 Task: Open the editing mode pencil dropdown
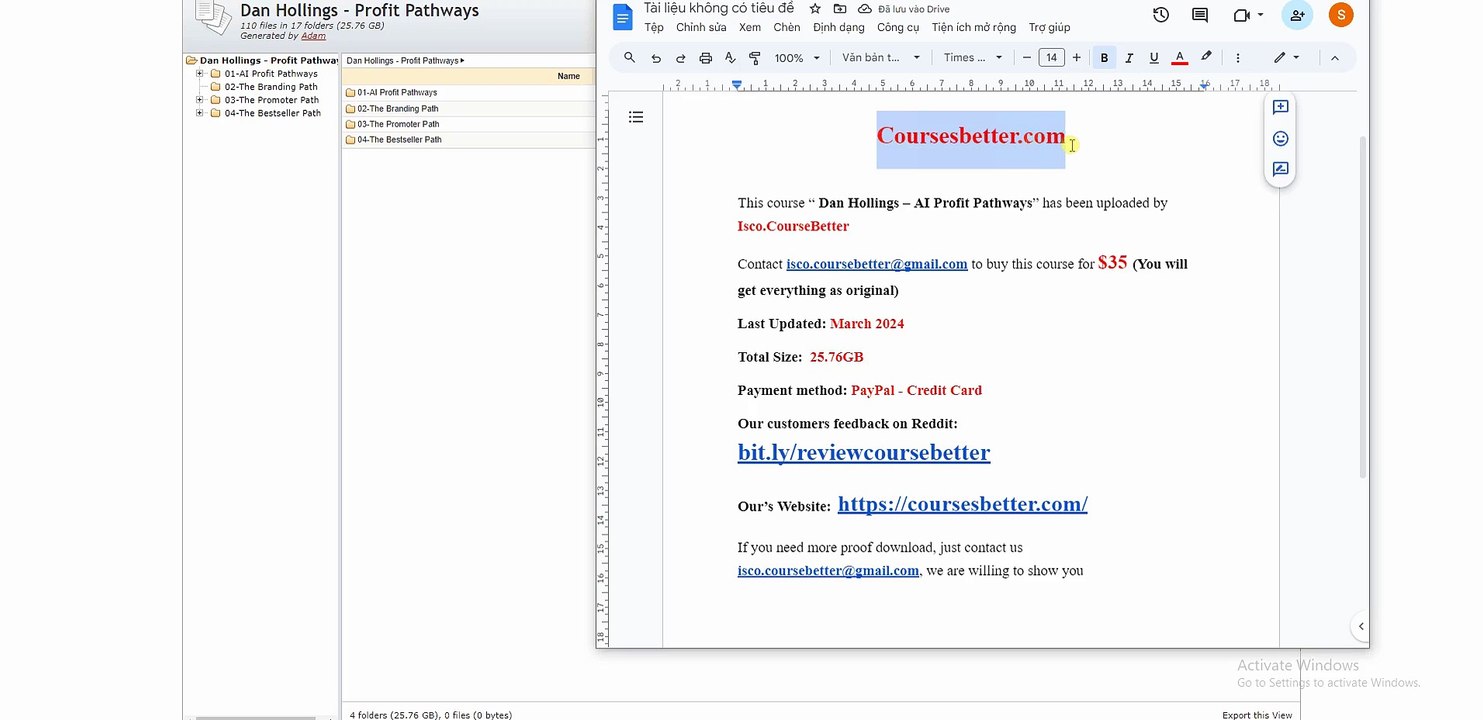(1286, 58)
